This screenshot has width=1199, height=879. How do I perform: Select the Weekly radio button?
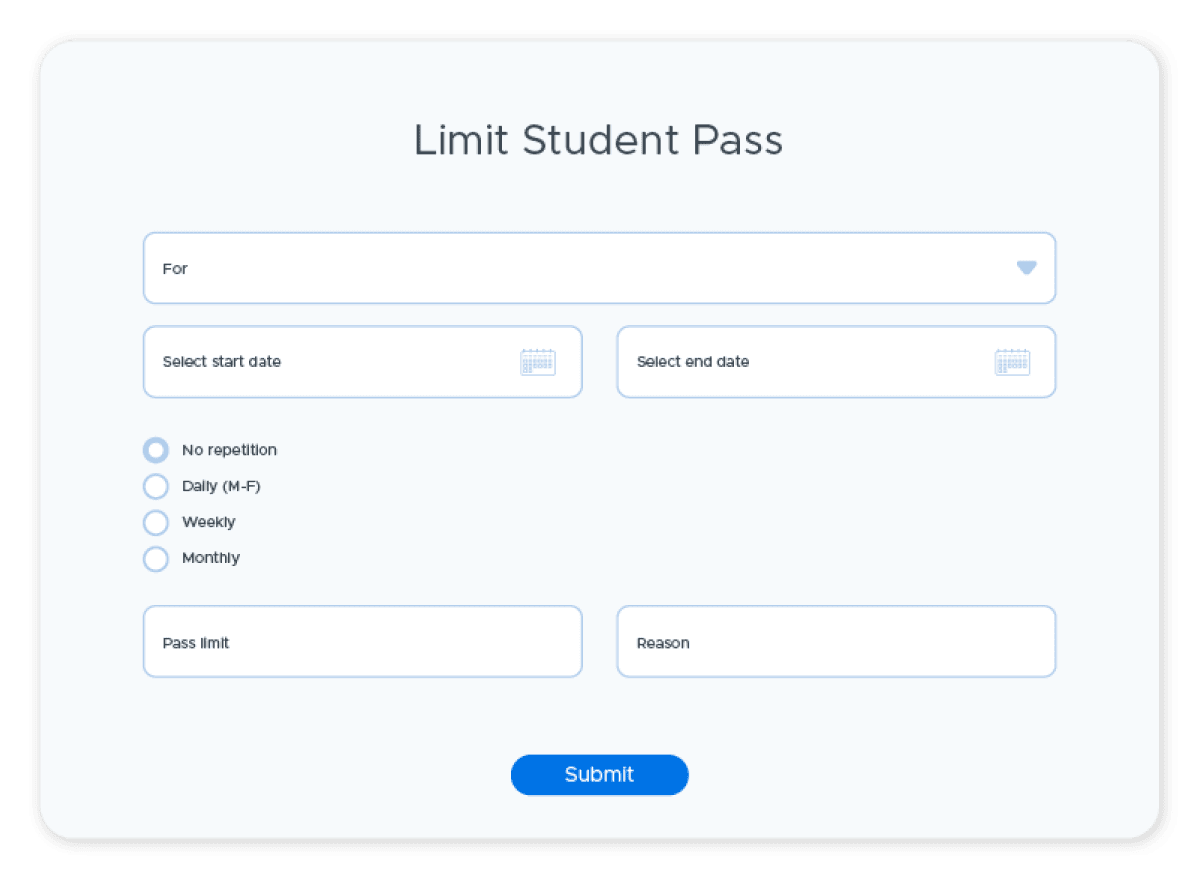tap(156, 522)
